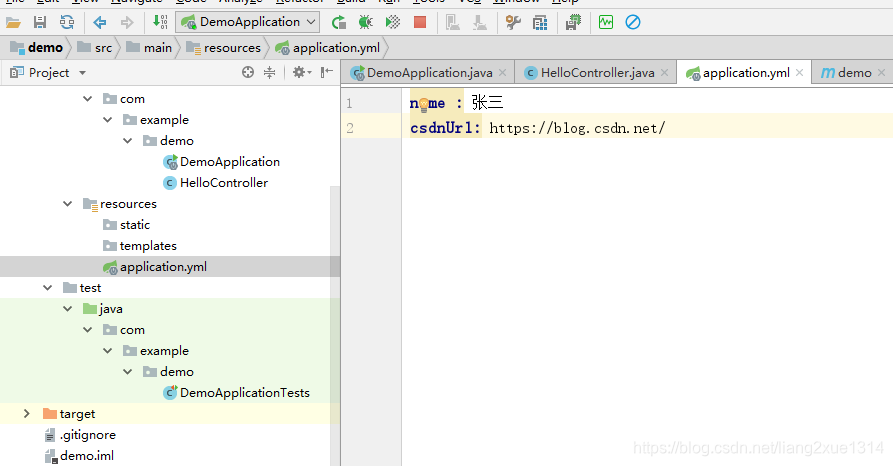Click the Scroll from Source target icon

click(248, 72)
